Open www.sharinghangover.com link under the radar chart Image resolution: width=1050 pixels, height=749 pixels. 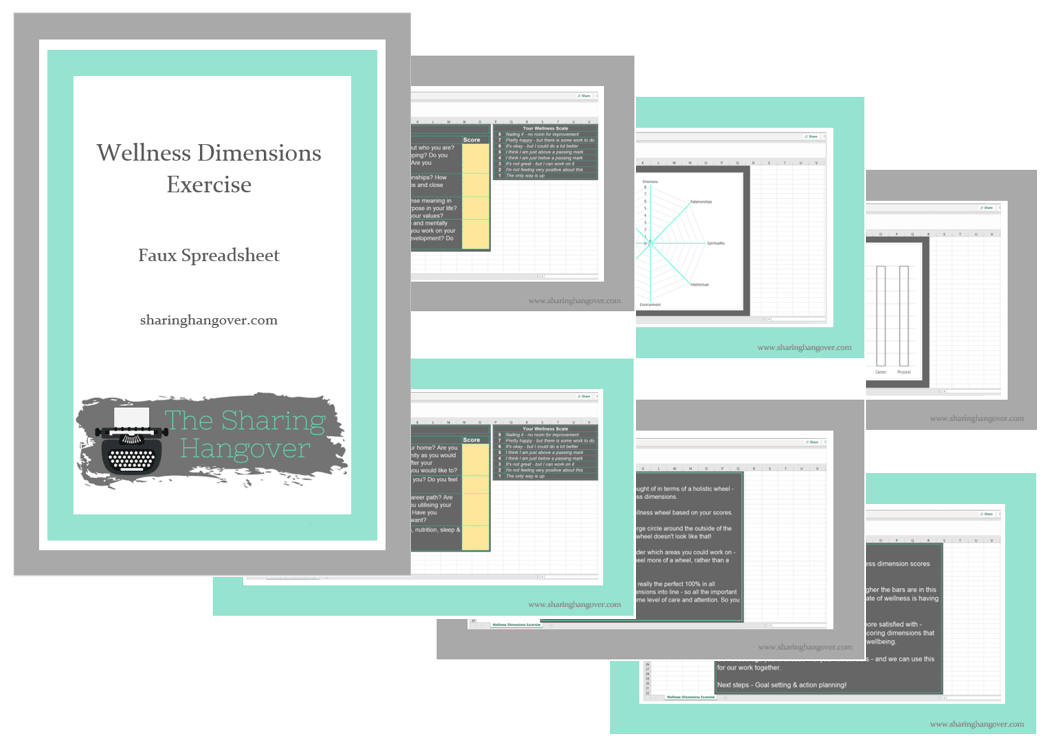coord(804,347)
